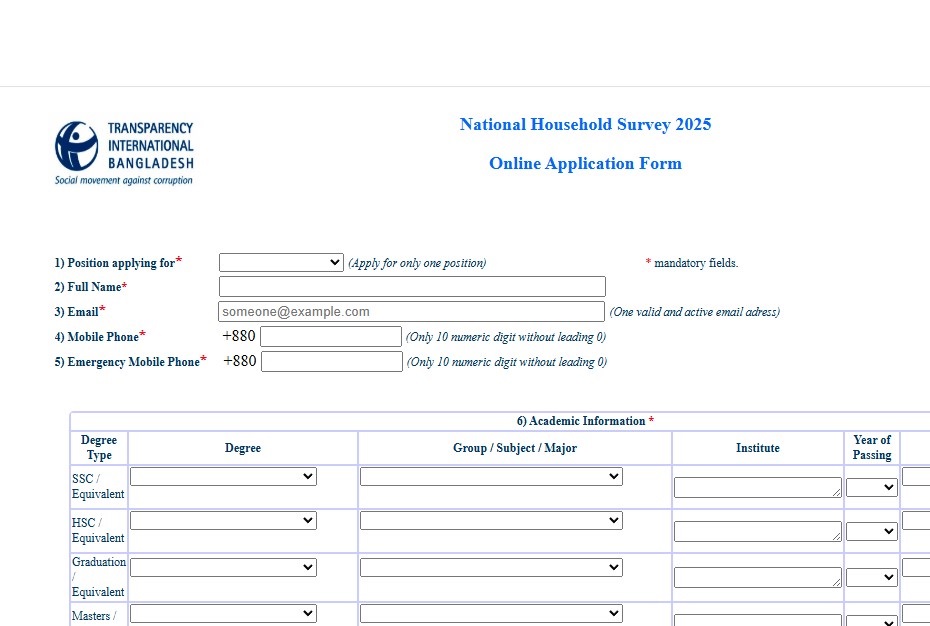
Task: Expand the Masters Group/Subject/Major dropdown
Action: pos(491,613)
